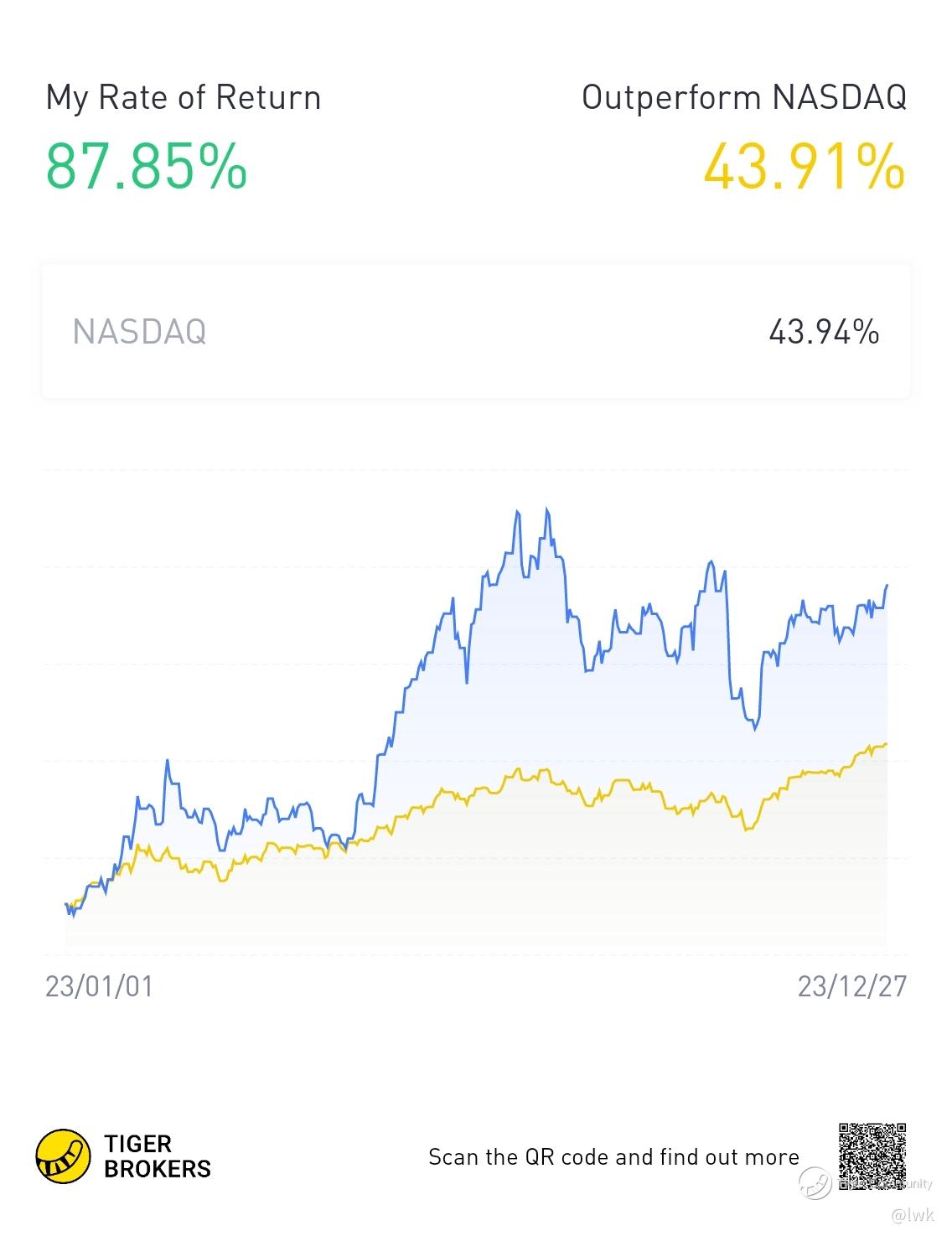This screenshot has width=952, height=1236.
Task: Click the community watermark icon near QR code
Action: point(815,1183)
